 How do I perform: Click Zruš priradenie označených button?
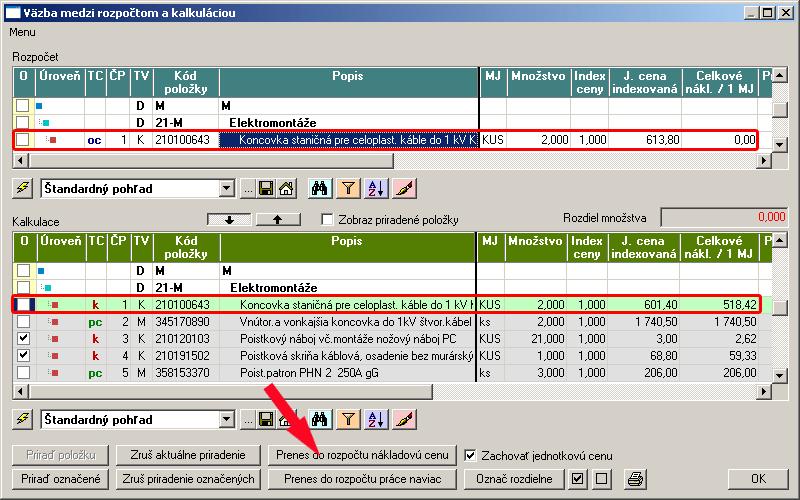(x=188, y=479)
